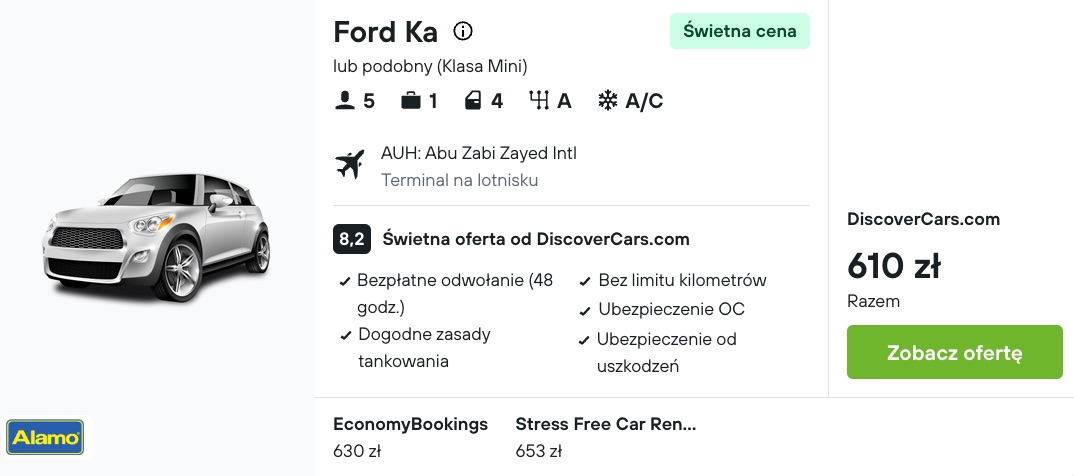Viewport: 1074px width, 476px height.
Task: Click AUH: Abu Zabi Zayed Intl location
Action: pos(479,153)
